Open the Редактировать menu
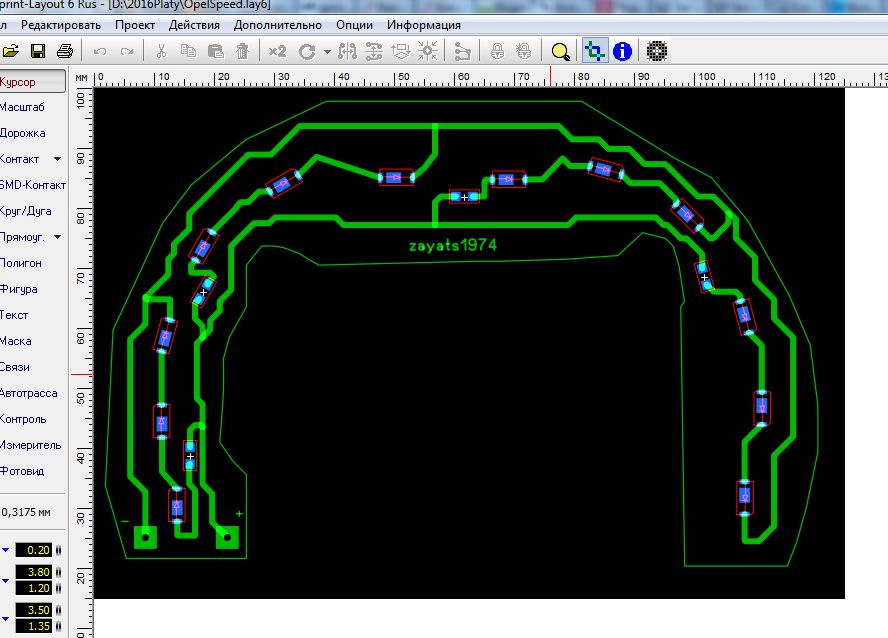The width and height of the screenshot is (888, 638). (61, 25)
